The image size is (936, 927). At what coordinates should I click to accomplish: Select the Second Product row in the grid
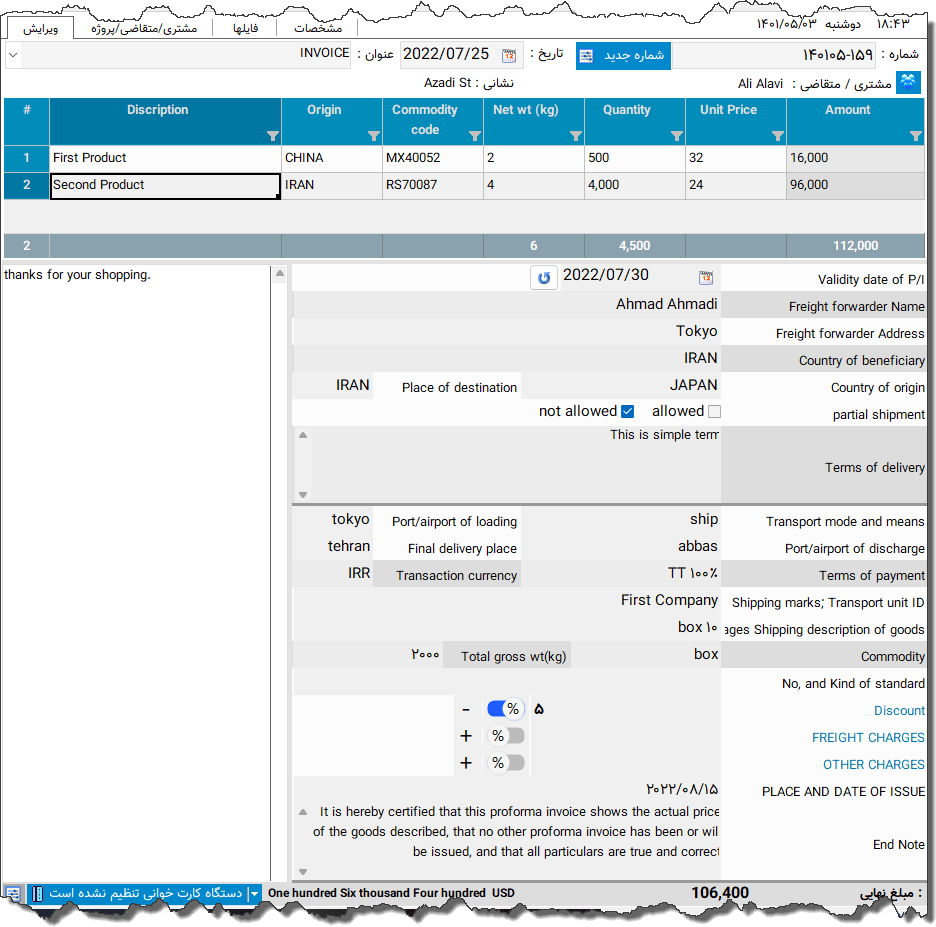(165, 185)
